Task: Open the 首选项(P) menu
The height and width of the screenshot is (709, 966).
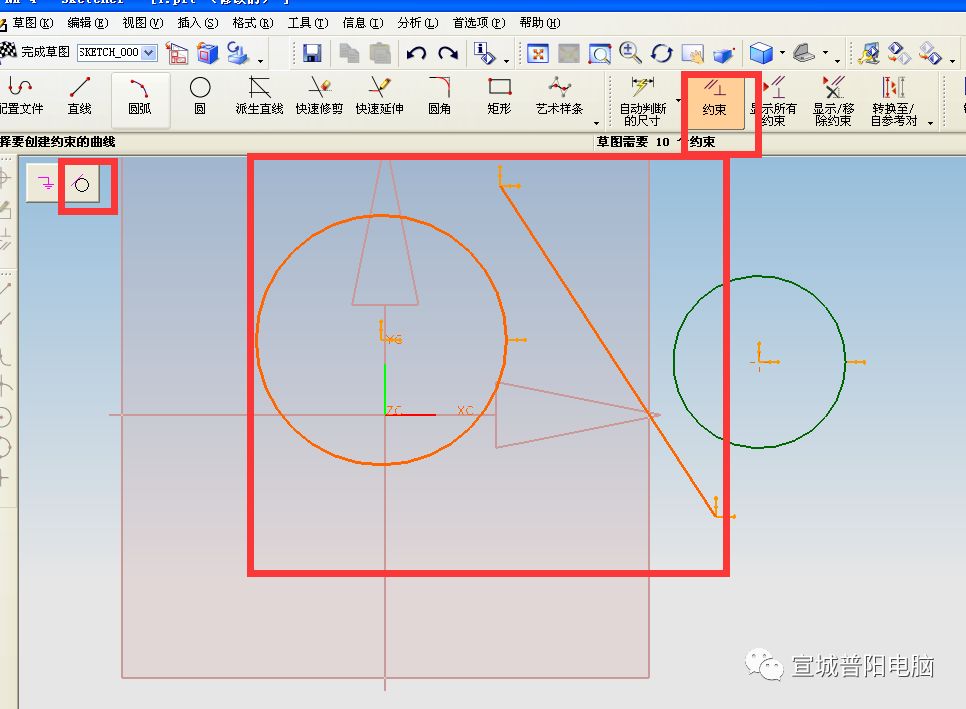Action: (x=479, y=23)
